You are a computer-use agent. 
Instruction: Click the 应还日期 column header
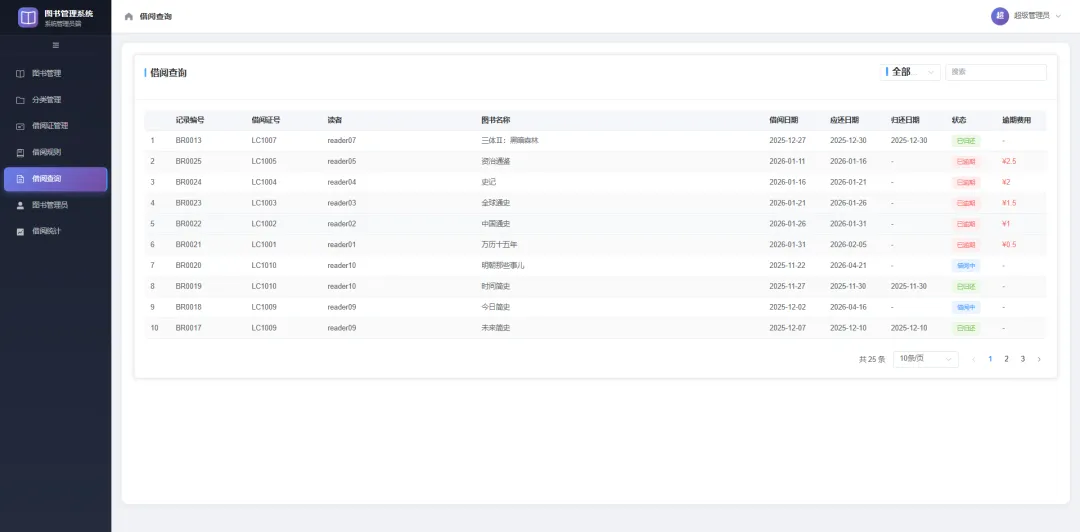[x=844, y=120]
